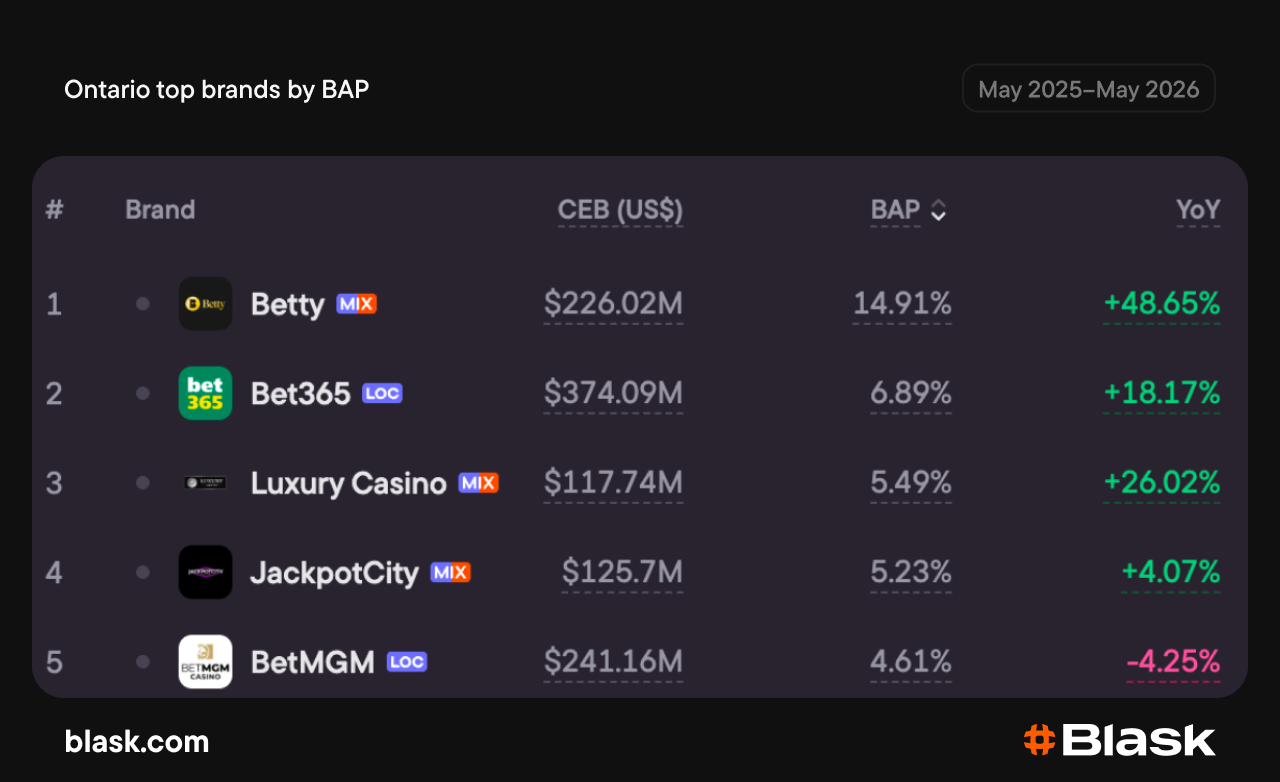Click the Betty brand logo icon
The image size is (1280, 782).
[205, 303]
